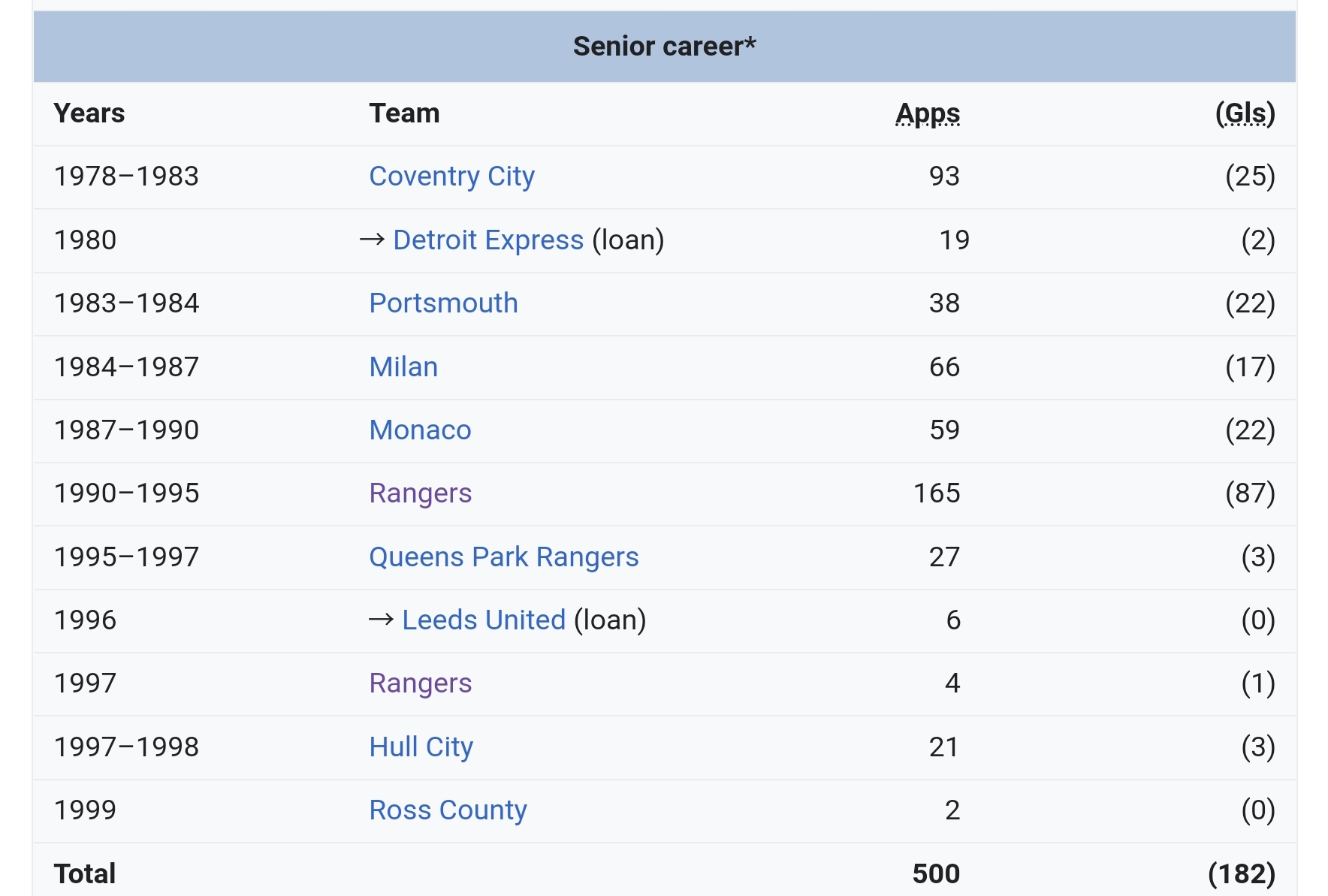Click Rangers link in 1990–1995 row

pyautogui.click(x=420, y=493)
